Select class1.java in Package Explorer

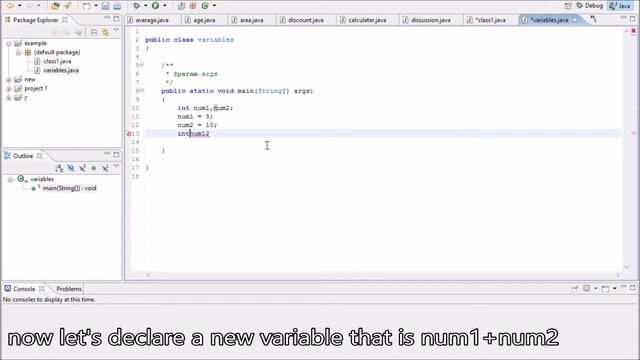(x=57, y=61)
